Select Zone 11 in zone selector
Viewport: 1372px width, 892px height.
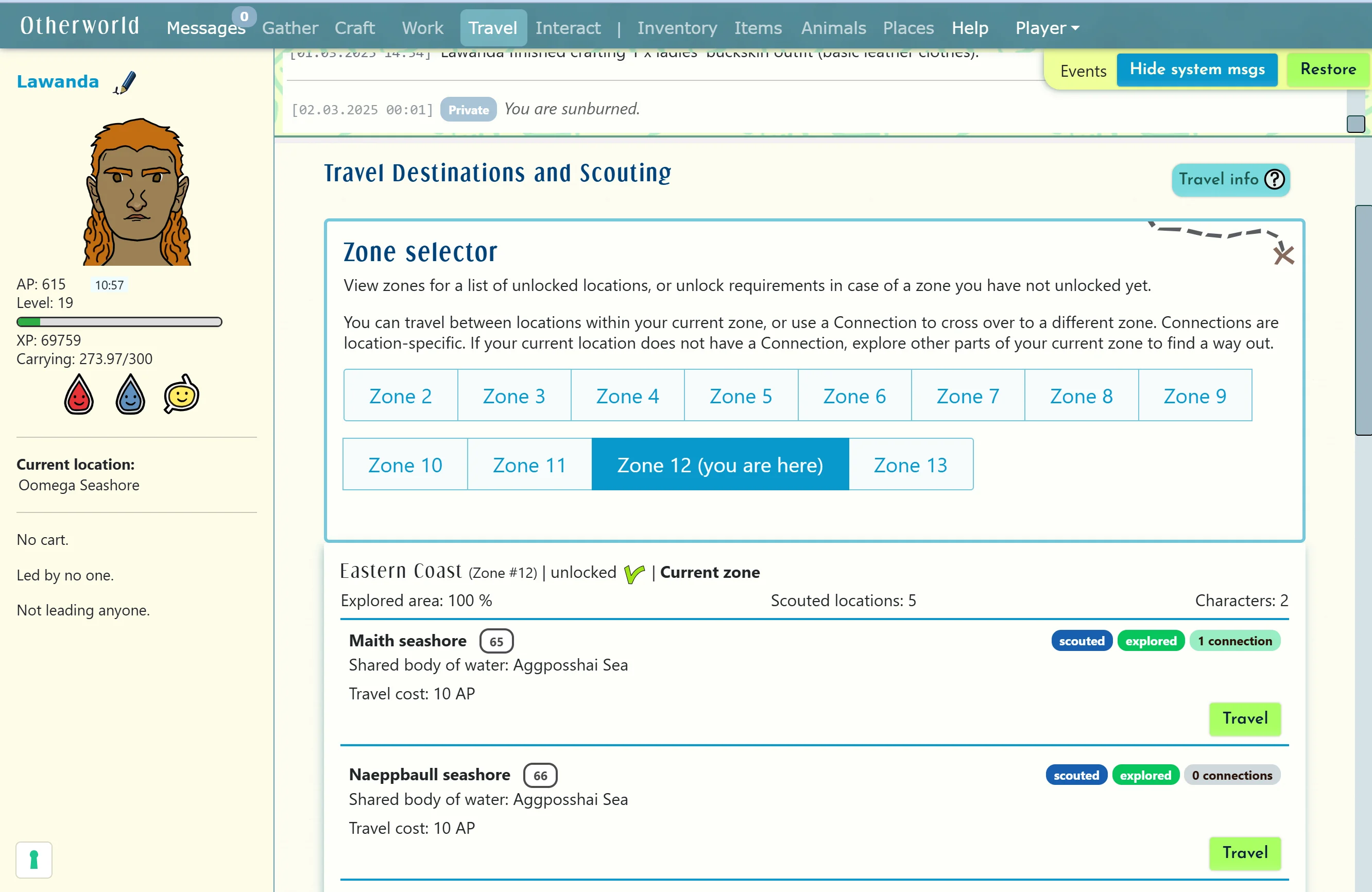point(529,464)
